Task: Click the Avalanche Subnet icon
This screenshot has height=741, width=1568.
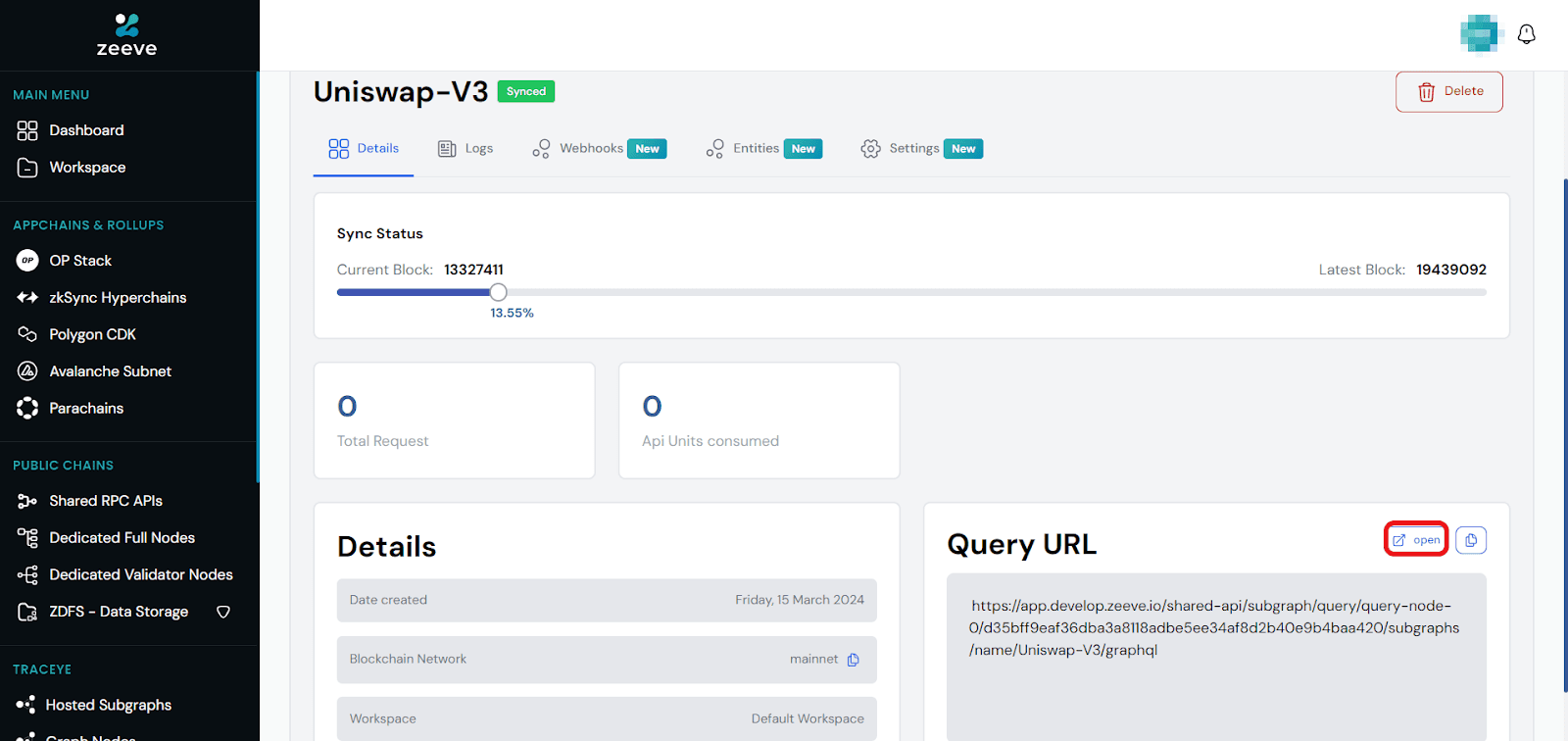Action: 27,371
